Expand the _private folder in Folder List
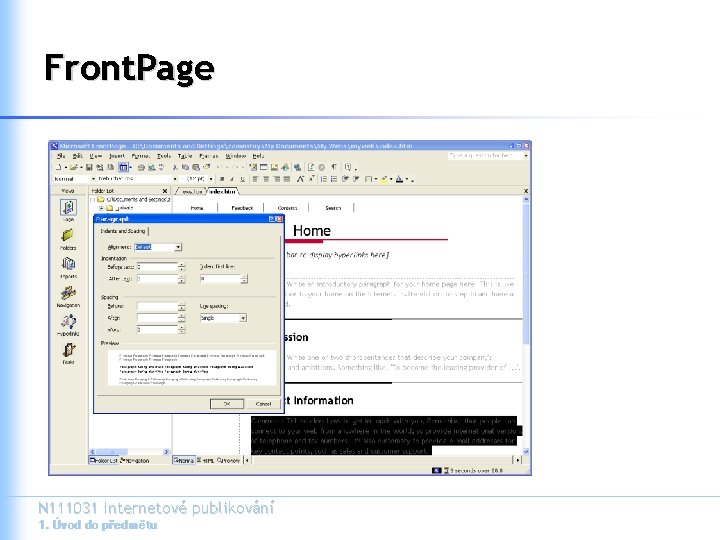Screen dimensions: 720x540 (101, 208)
